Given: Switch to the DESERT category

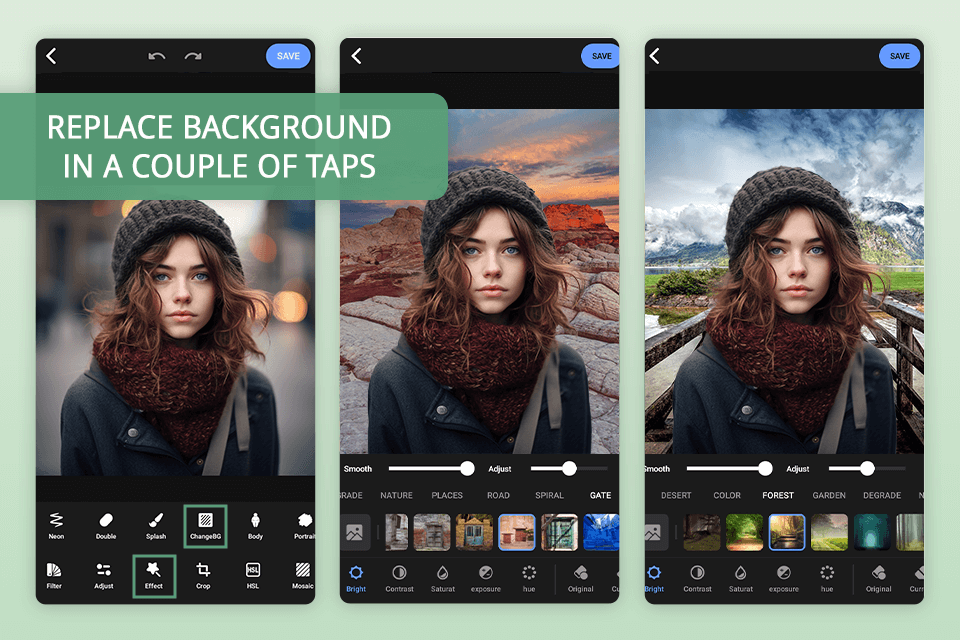Looking at the screenshot, I should click(676, 495).
